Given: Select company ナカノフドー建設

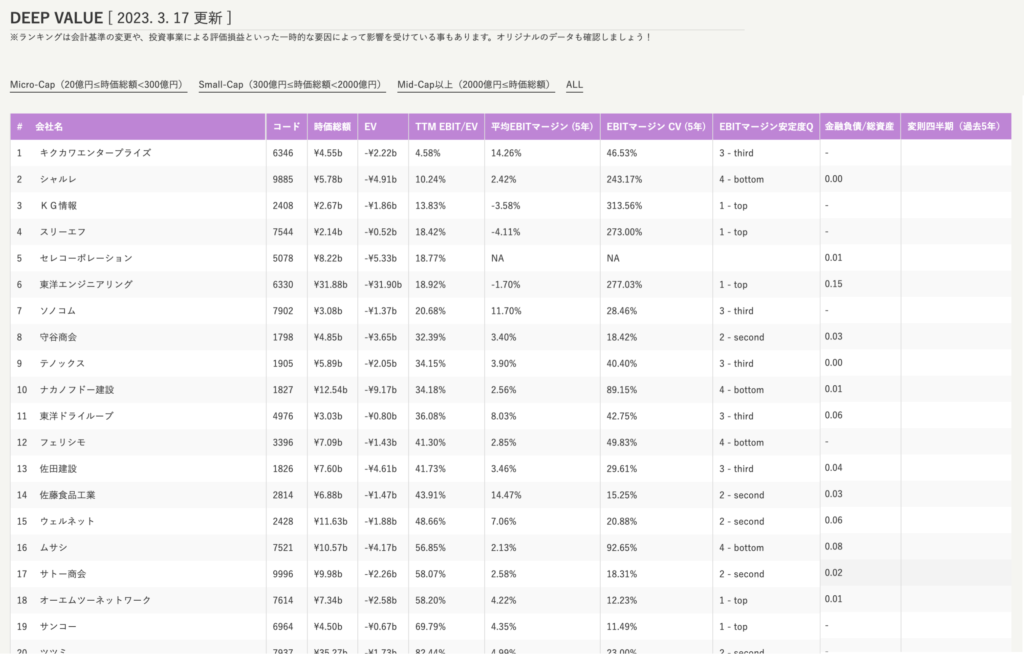Looking at the screenshot, I should 77,390.
